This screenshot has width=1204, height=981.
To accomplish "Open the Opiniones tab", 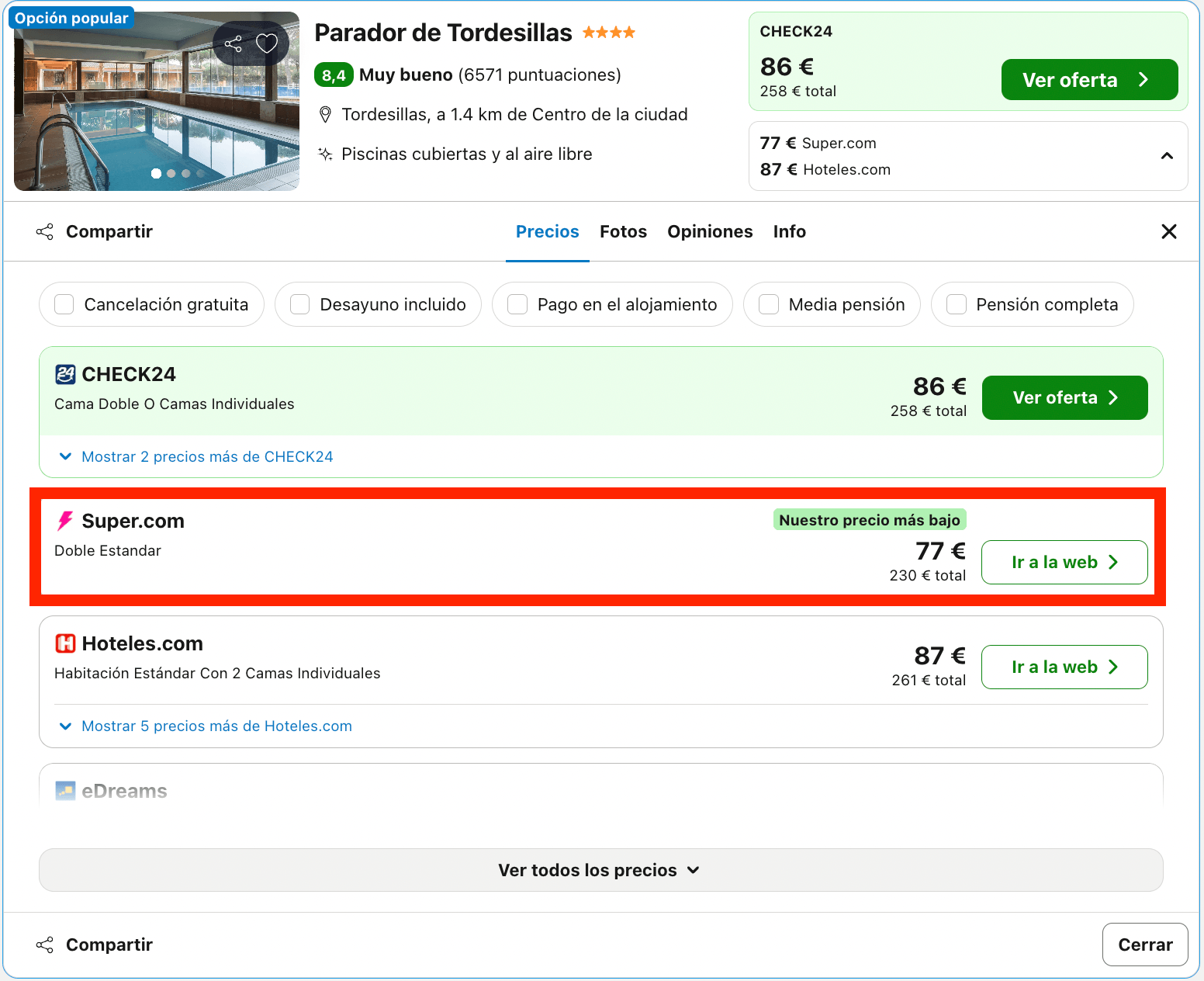I will (710, 231).
